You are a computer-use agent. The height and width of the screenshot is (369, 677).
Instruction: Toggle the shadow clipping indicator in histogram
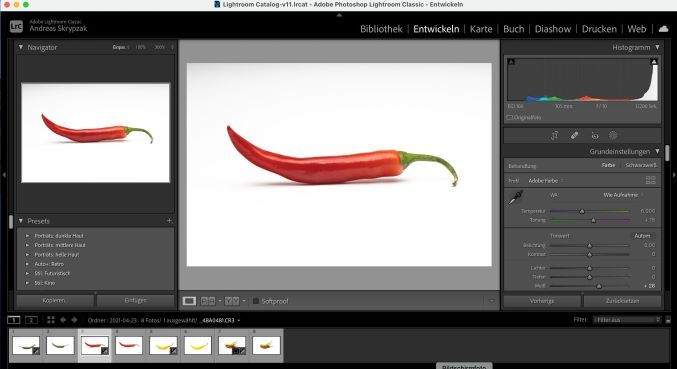pyautogui.click(x=512, y=61)
